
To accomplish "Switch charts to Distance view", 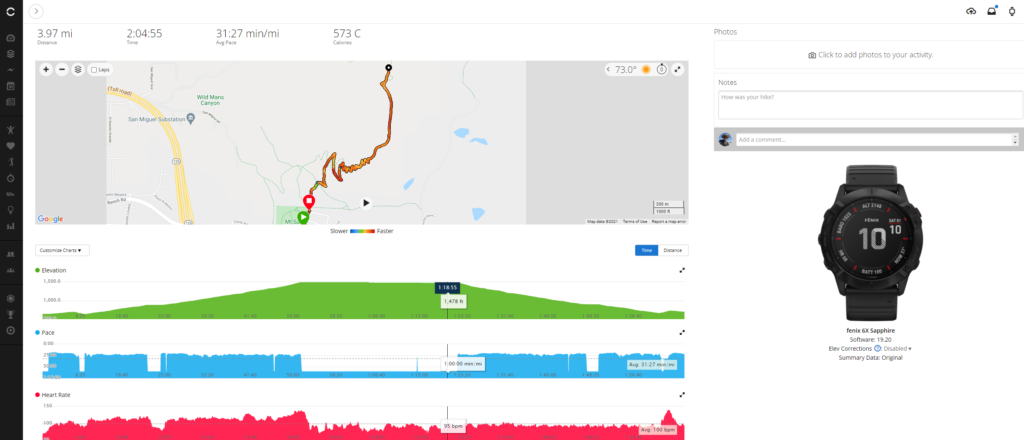I will point(673,250).
